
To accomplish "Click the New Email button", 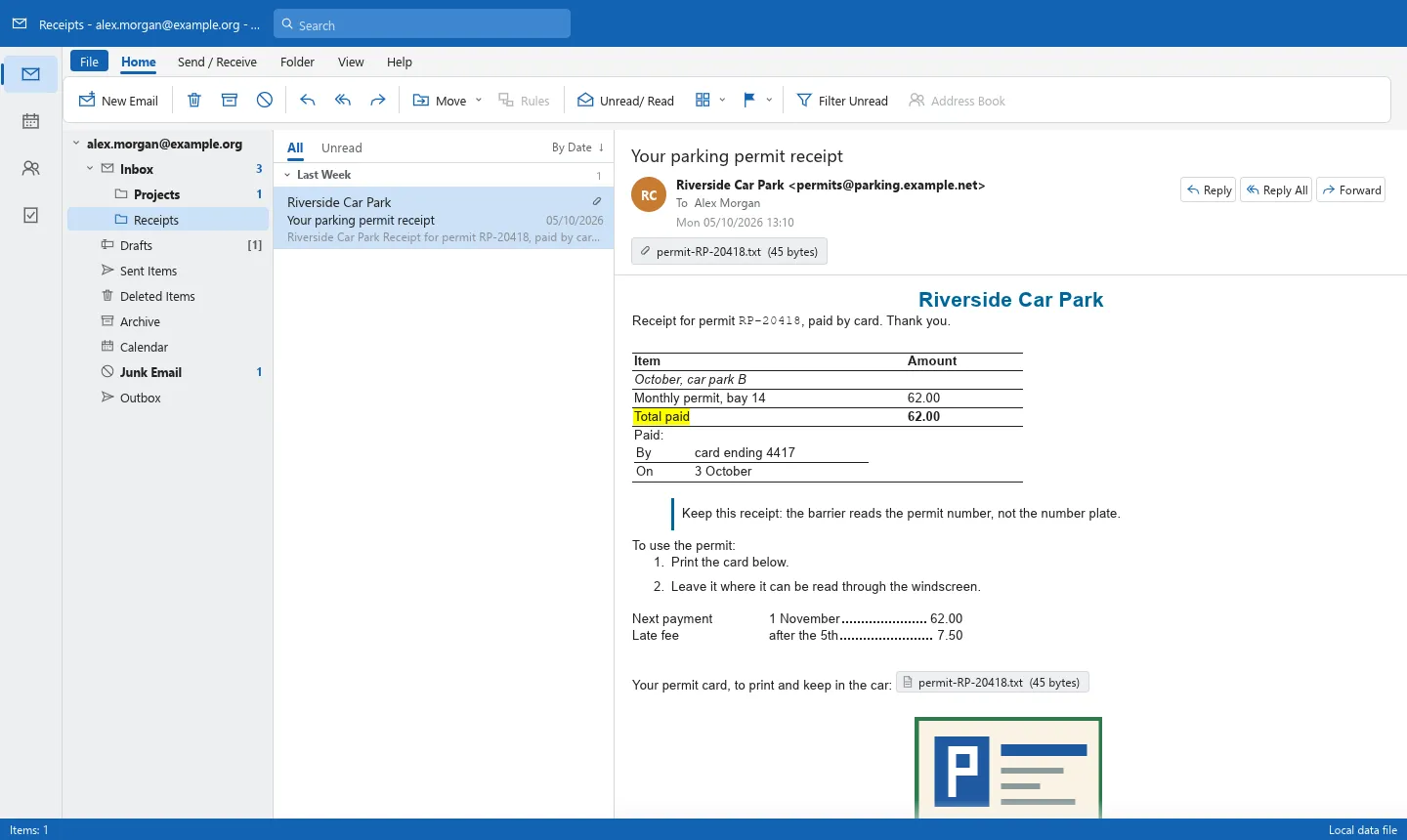I will (x=118, y=101).
